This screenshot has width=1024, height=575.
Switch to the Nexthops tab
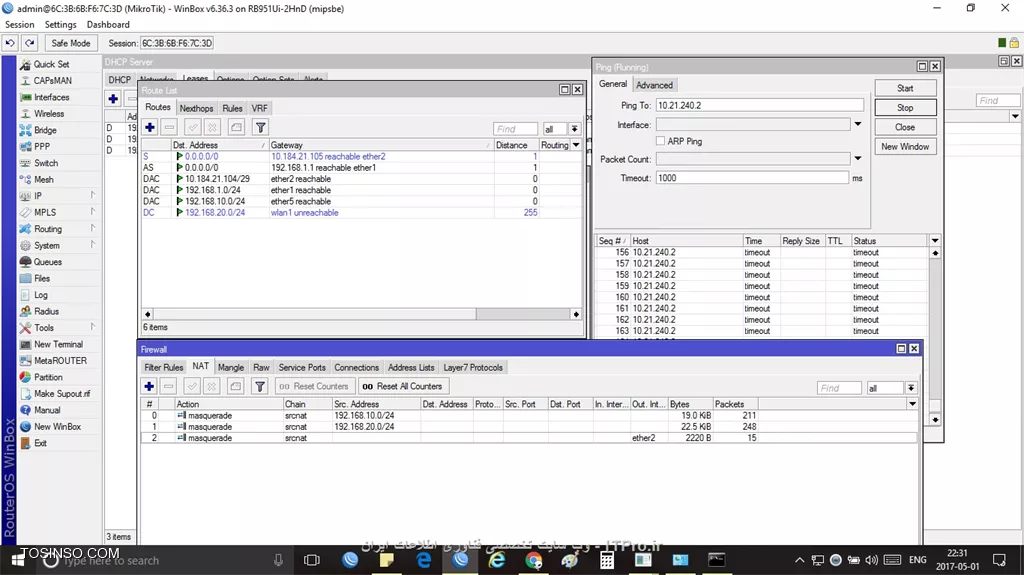pos(196,108)
